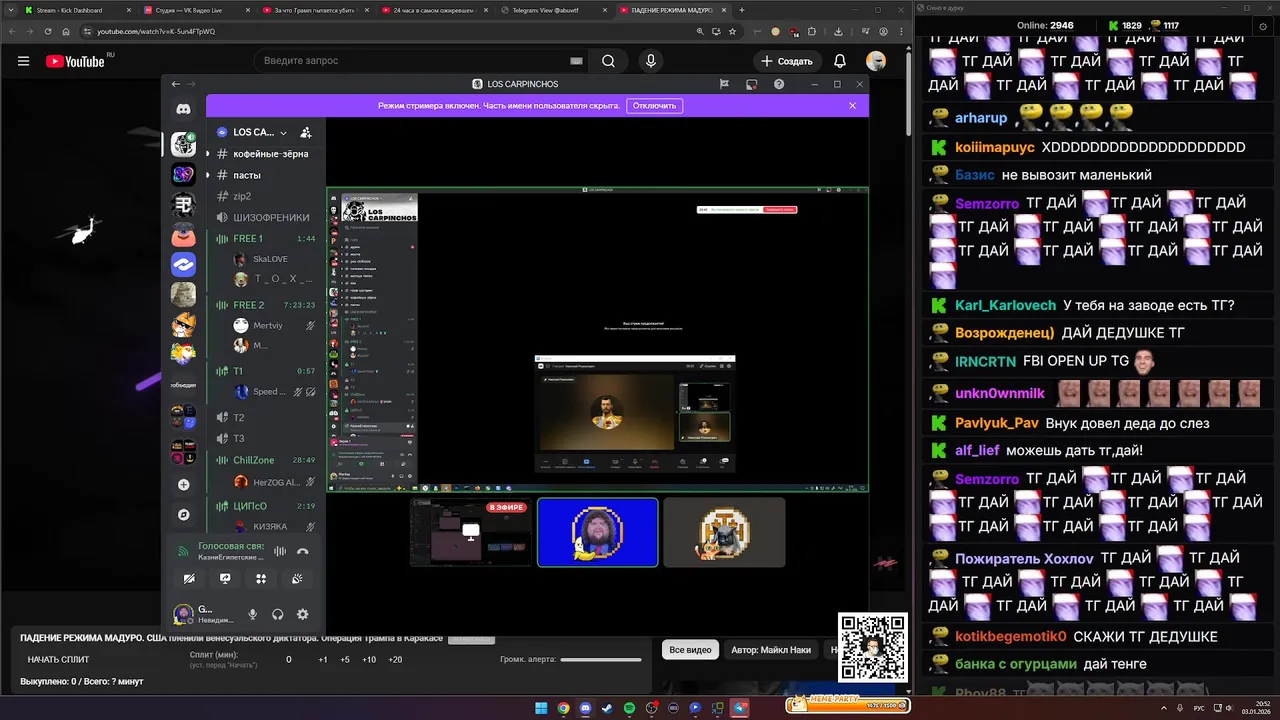This screenshot has width=1280, height=720.
Task: Open Discord inbox flag icon
Action: [724, 84]
